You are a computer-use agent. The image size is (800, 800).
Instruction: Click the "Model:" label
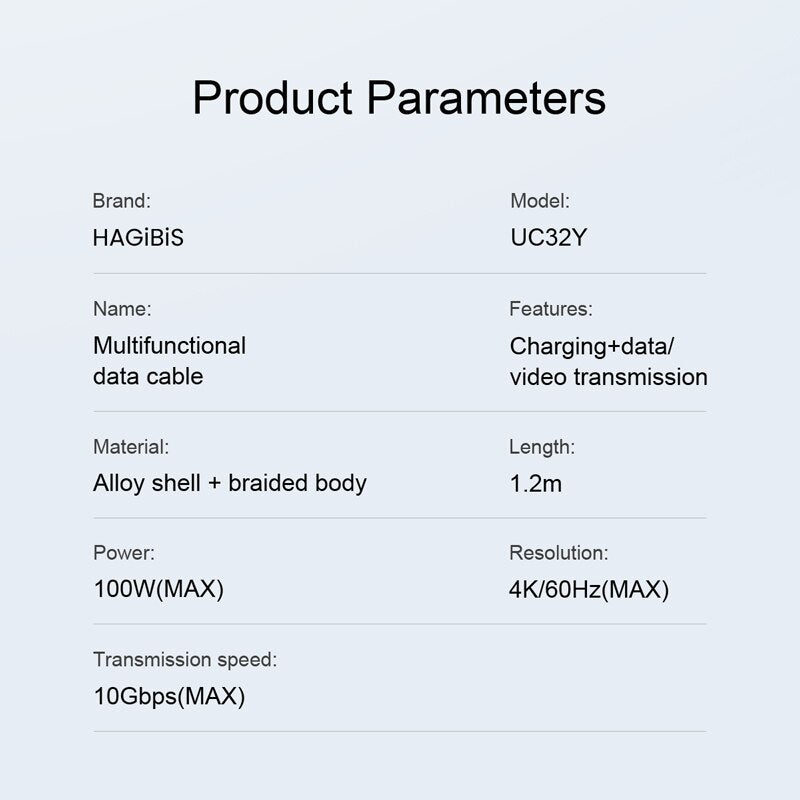click(x=540, y=200)
